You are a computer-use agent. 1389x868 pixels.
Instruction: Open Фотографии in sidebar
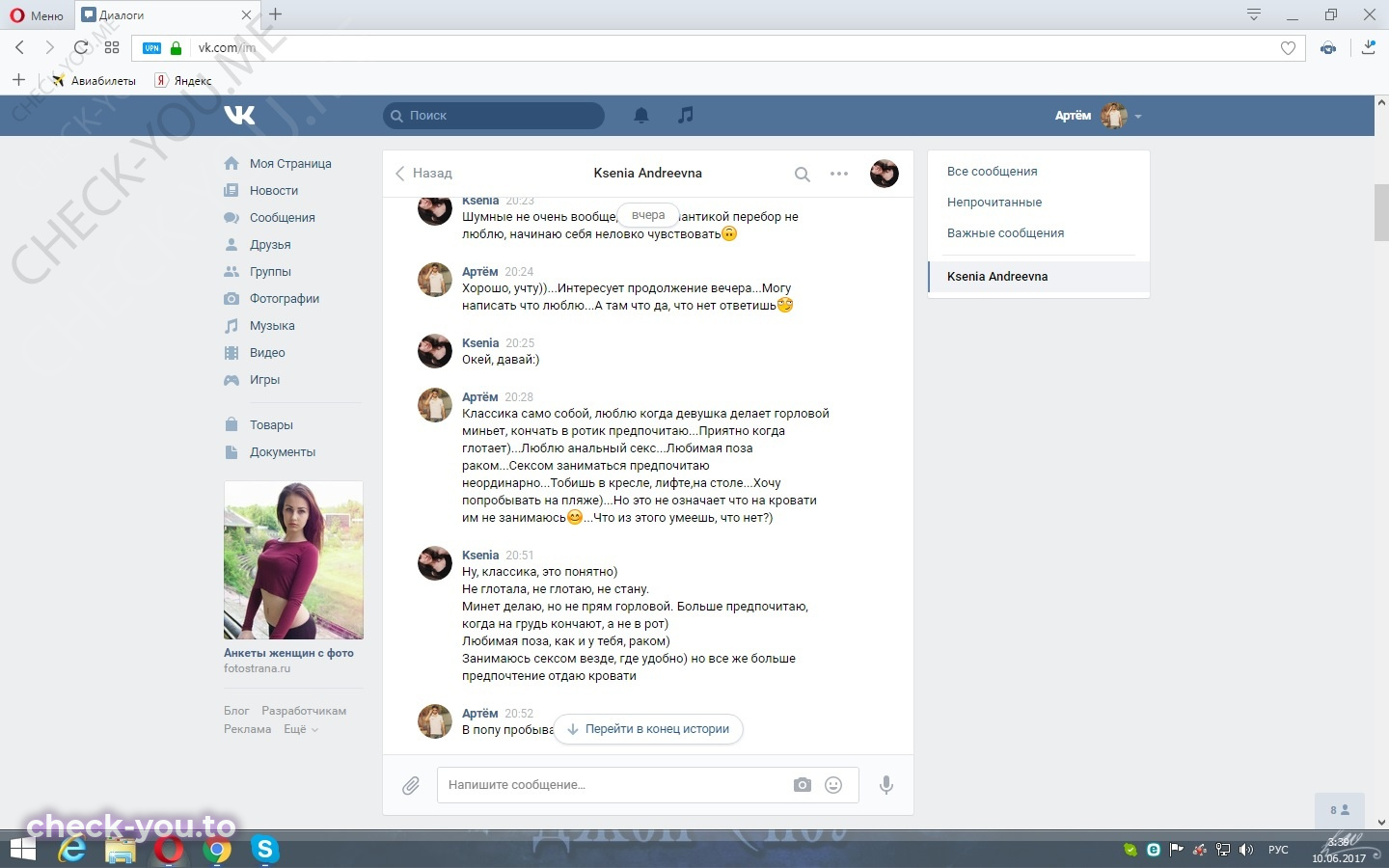pos(284,299)
